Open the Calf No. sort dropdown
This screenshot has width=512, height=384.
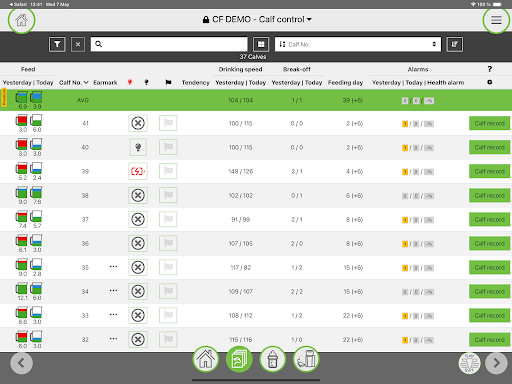(358, 44)
